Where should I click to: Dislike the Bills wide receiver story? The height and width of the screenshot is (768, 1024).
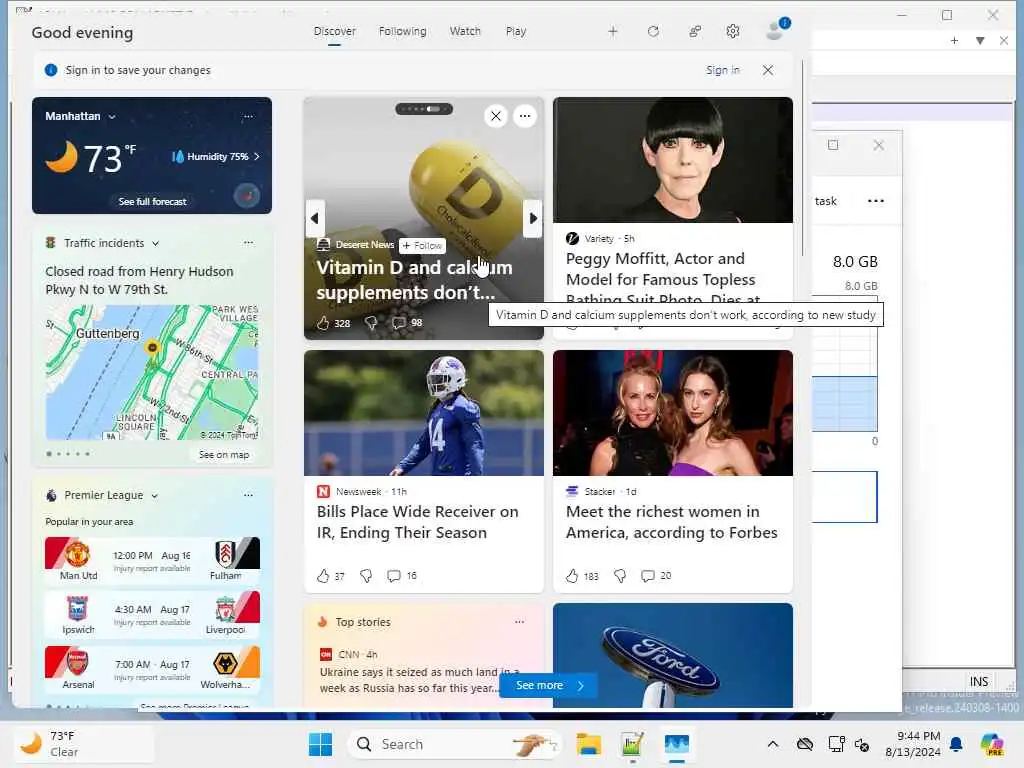[x=366, y=576]
